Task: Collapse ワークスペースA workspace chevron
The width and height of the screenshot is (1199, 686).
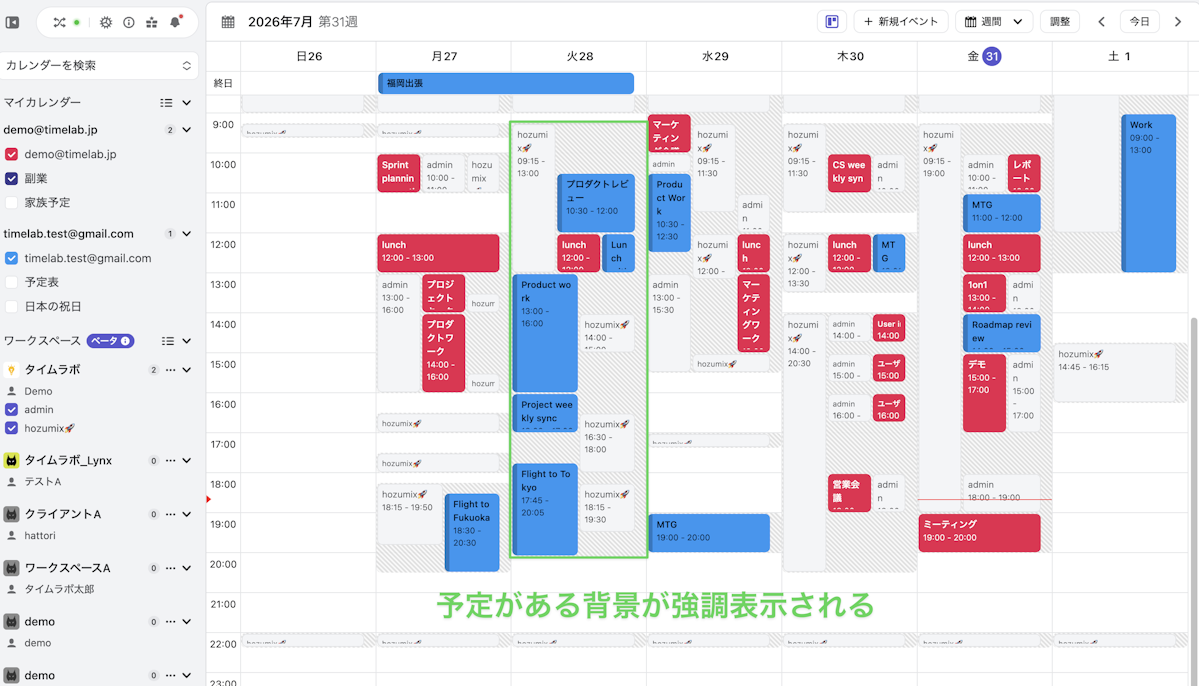Action: click(187, 567)
